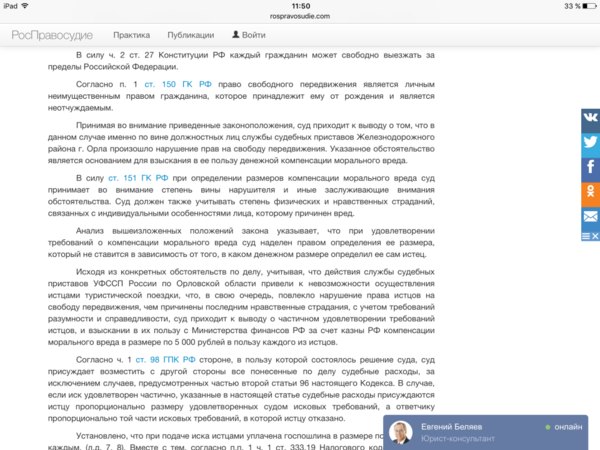Open chat with Евгений Беляев consultant
Viewport: 600px width, 450px height.
coord(486,432)
